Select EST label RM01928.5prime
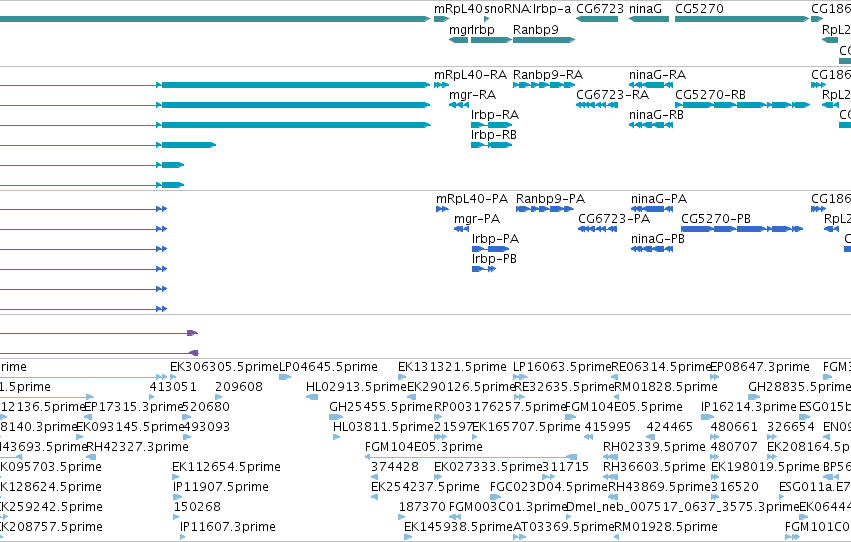Image resolution: width=851 pixels, height=542 pixels. pos(666,527)
